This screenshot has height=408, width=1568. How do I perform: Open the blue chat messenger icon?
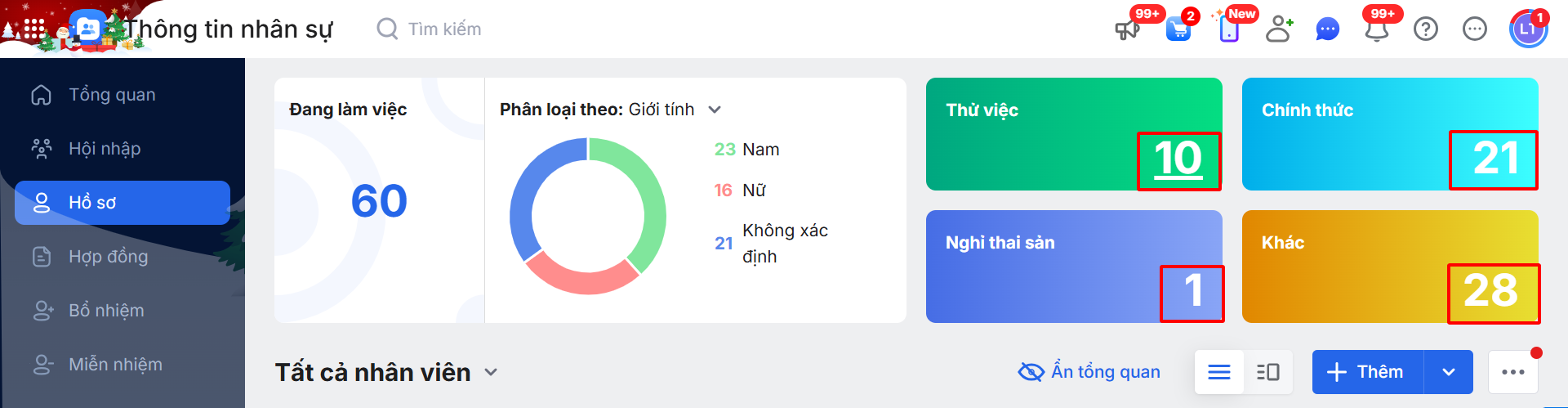[1328, 29]
